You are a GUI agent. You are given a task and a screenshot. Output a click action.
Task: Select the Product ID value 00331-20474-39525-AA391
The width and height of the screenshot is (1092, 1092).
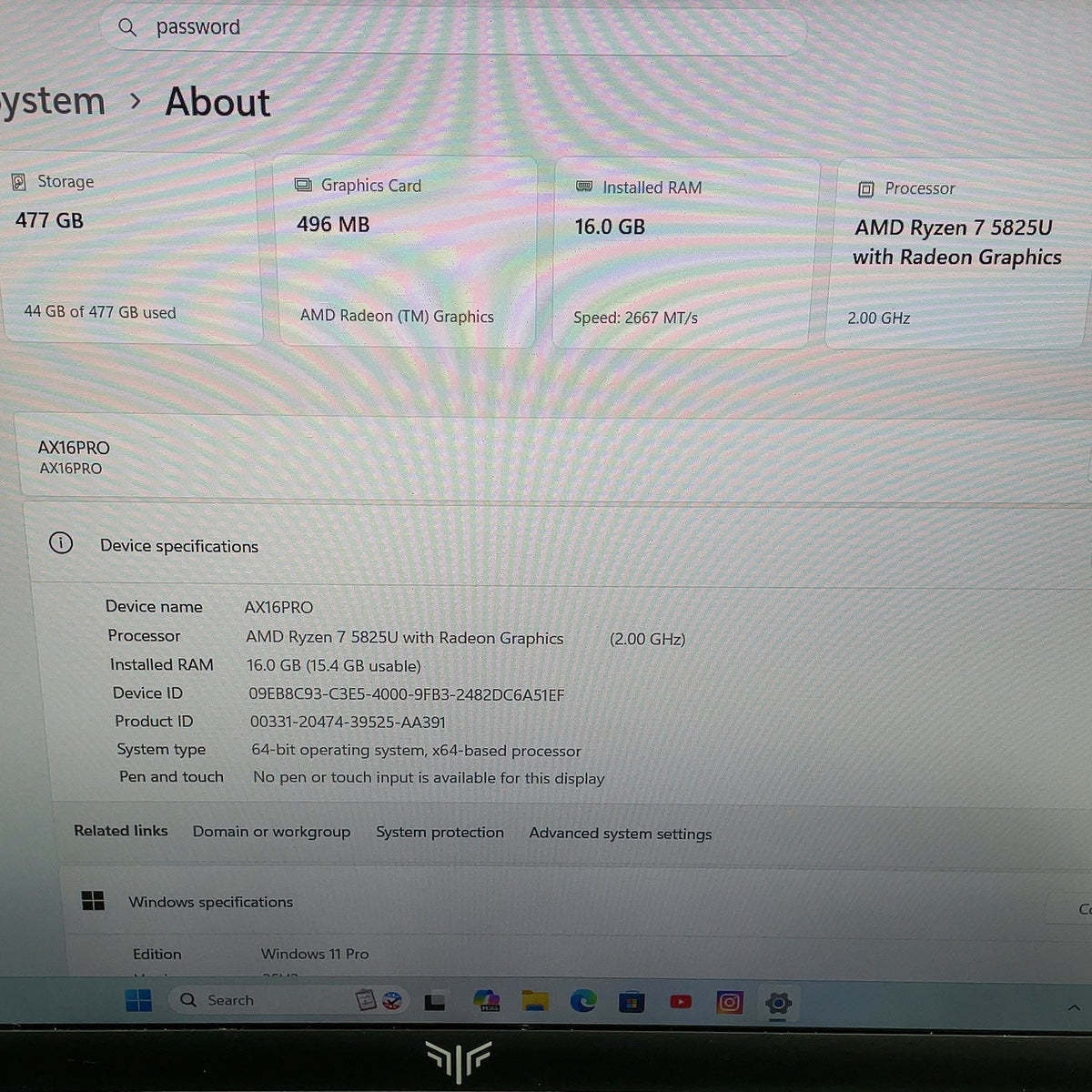[x=348, y=723]
